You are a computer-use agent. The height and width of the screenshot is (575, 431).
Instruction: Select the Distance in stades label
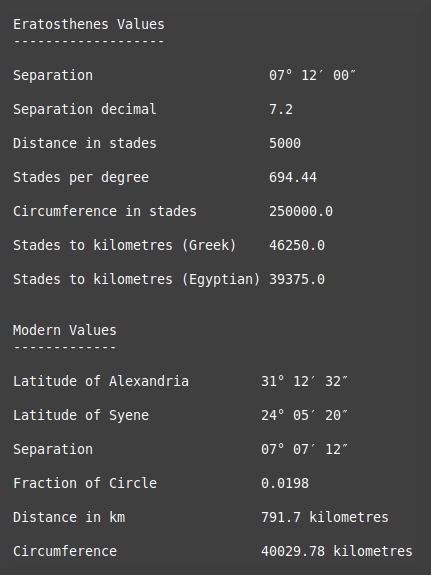[x=85, y=143]
